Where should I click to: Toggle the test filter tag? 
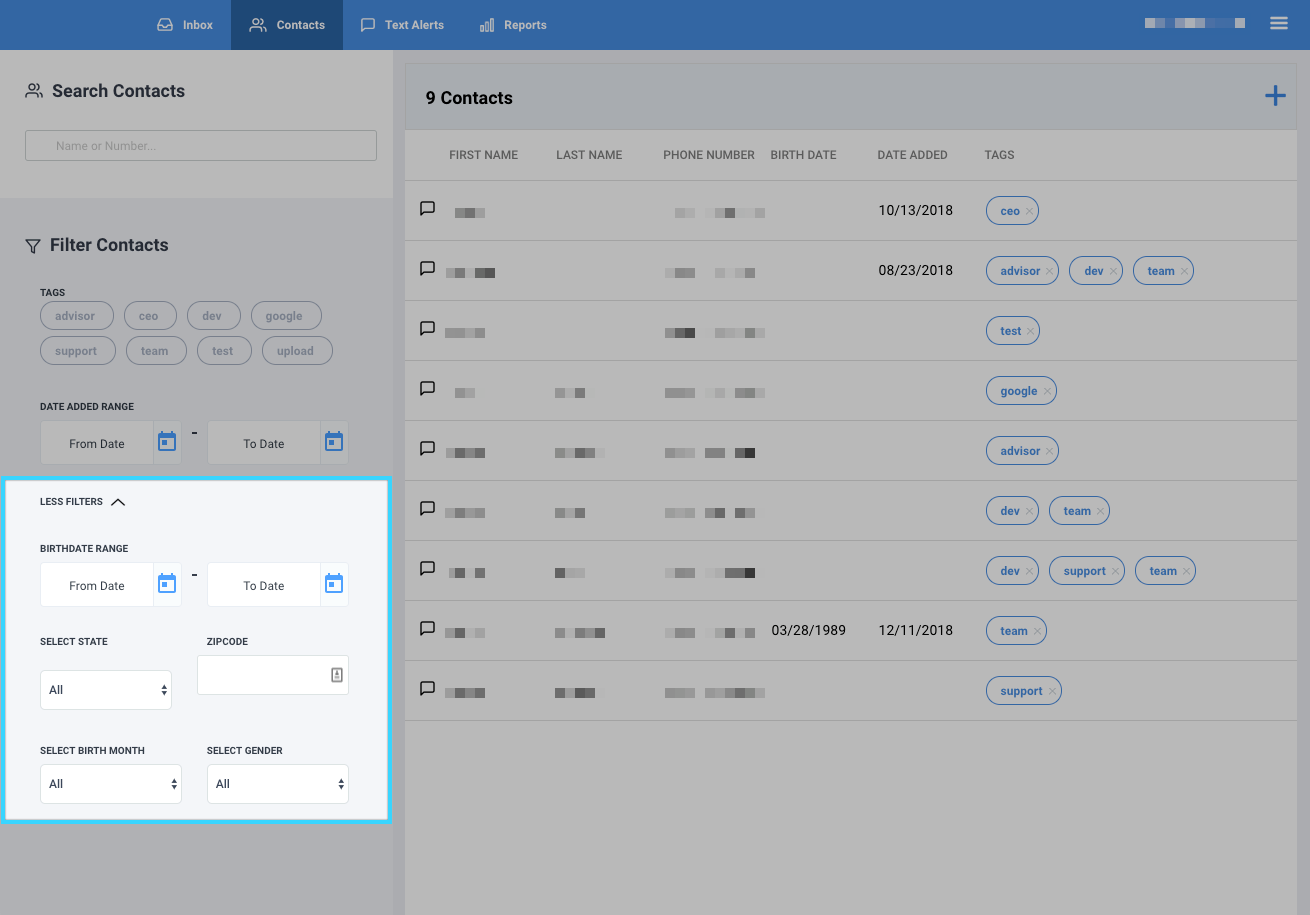pos(223,351)
